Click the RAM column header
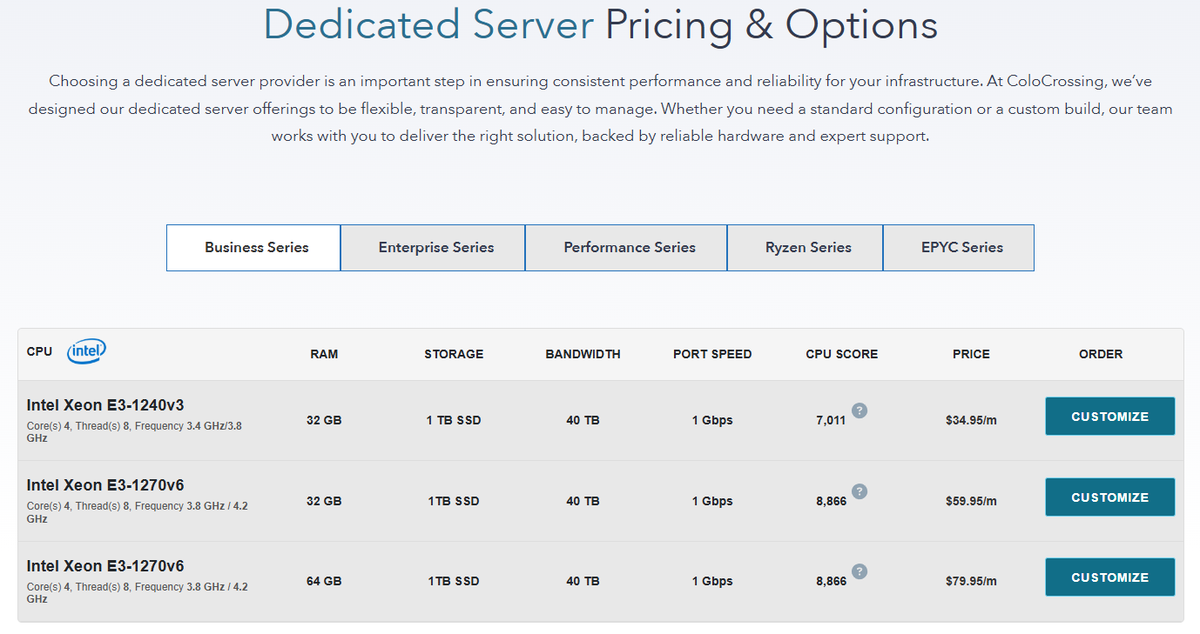 pyautogui.click(x=324, y=354)
